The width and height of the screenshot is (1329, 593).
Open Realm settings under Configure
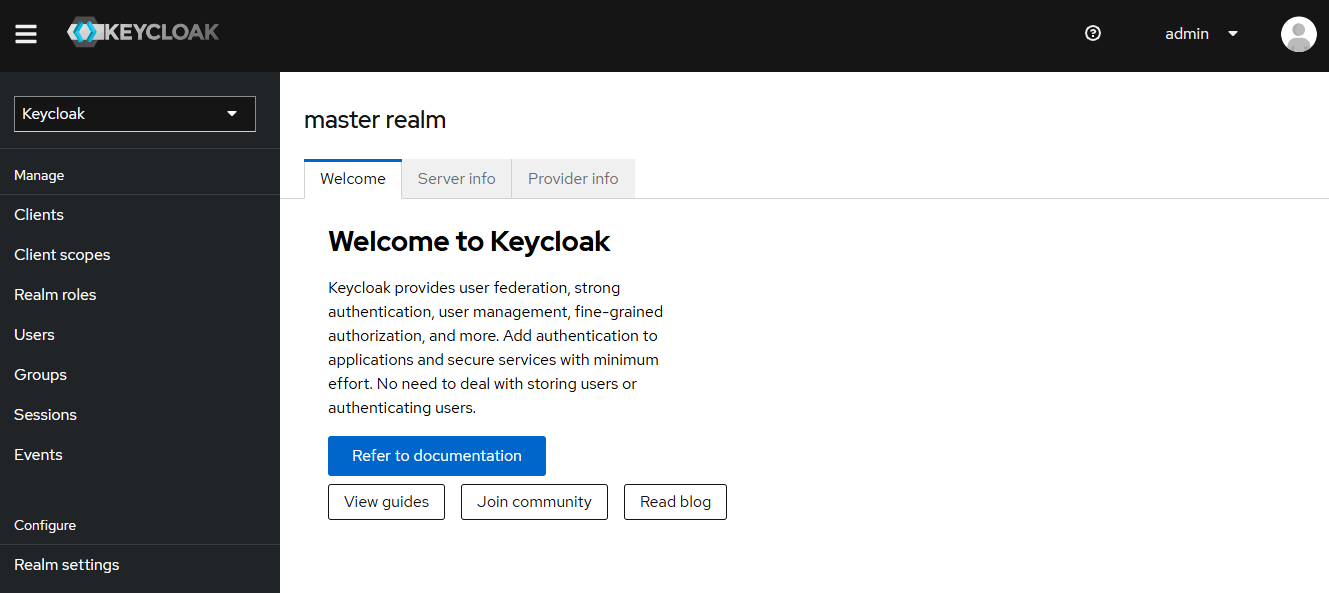pos(66,564)
